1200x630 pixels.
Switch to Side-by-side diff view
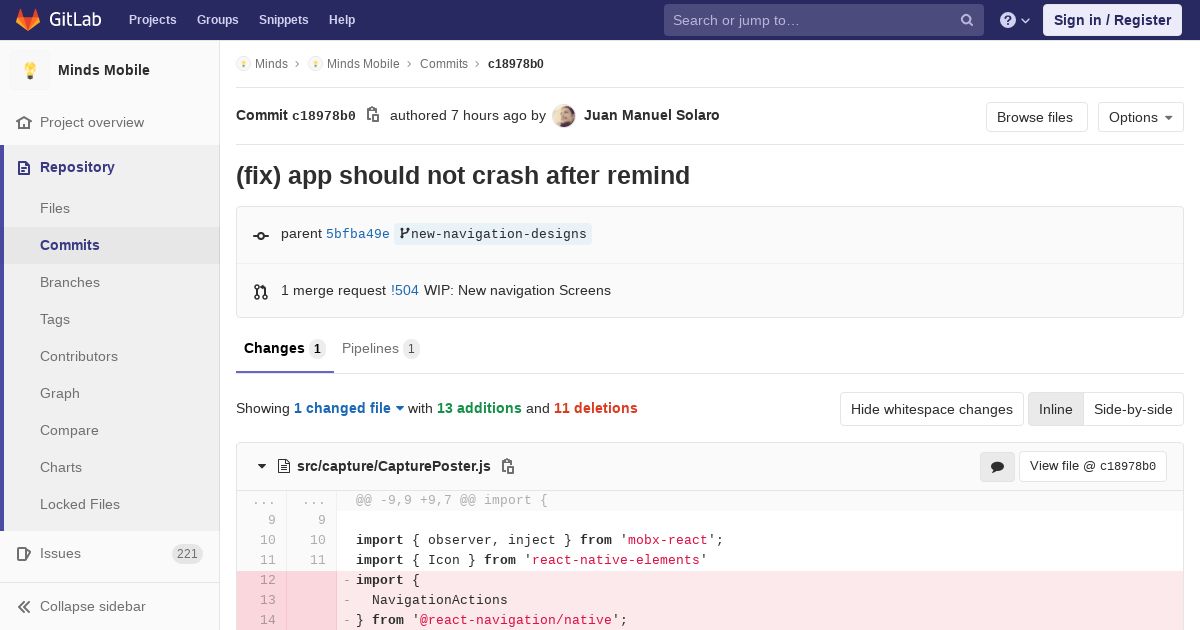(x=1133, y=409)
